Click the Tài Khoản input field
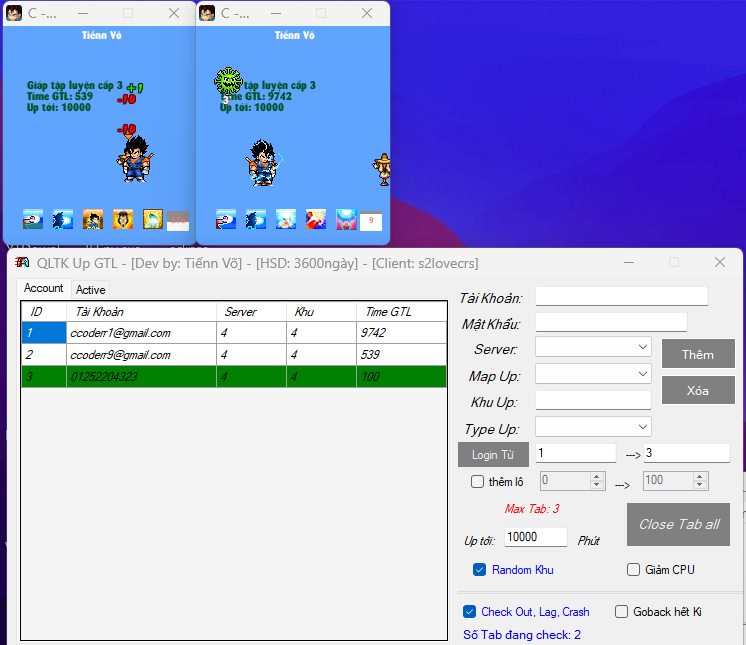The image size is (746, 645). point(621,296)
